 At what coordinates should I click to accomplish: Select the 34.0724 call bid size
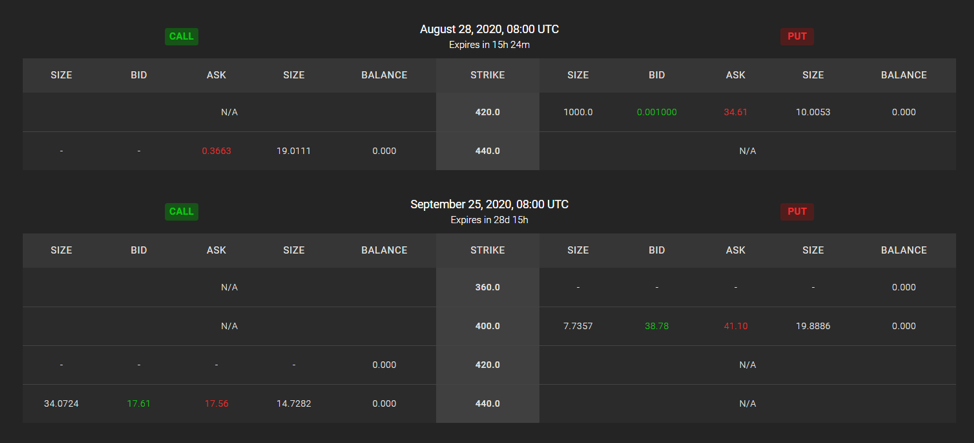61,404
